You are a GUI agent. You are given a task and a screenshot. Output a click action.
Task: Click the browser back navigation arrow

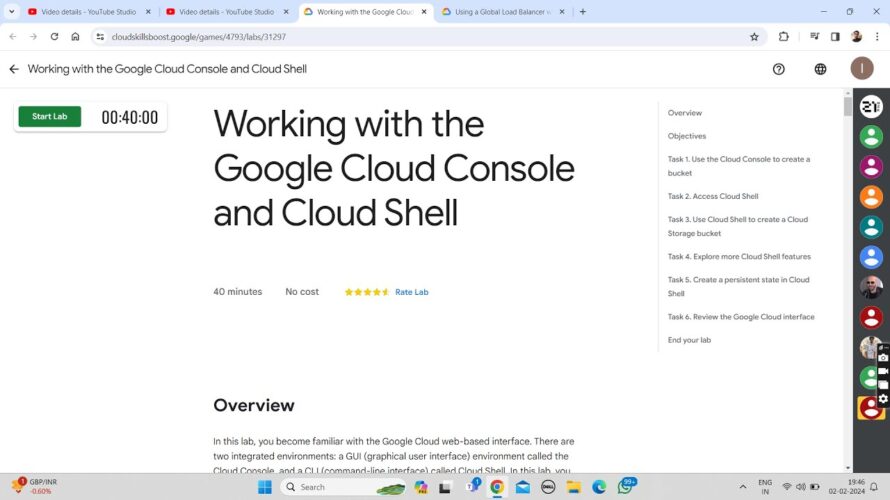pos(13,37)
